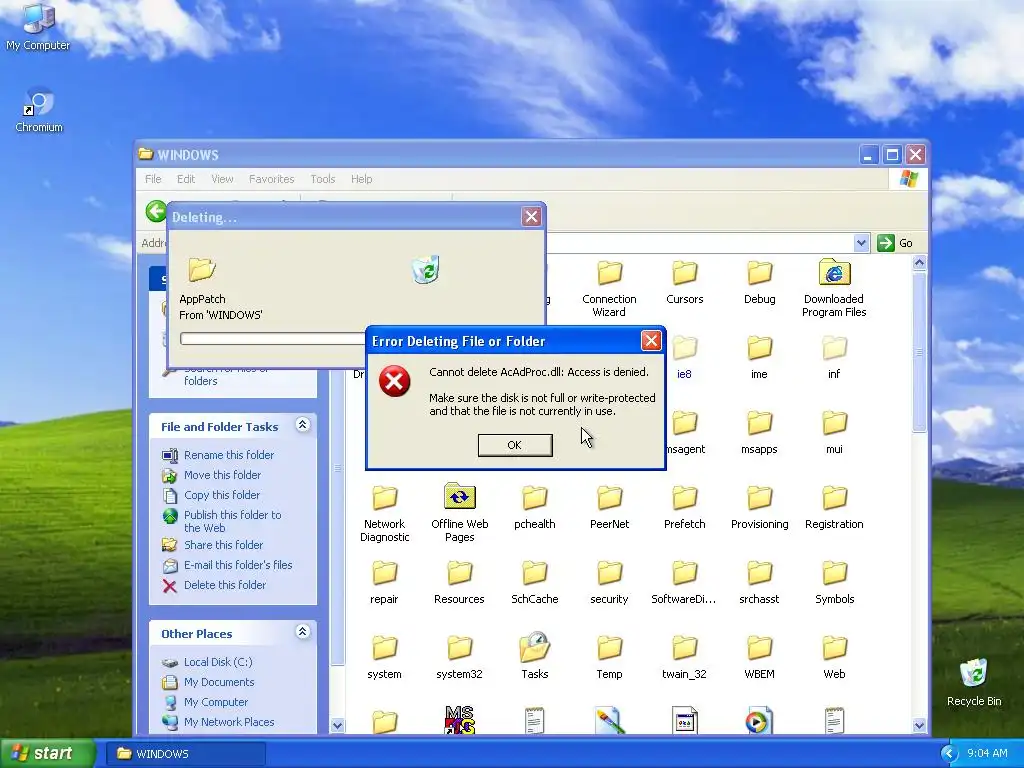Screen dimensions: 1024x768
Task: Click Move this folder
Action: click(212, 475)
